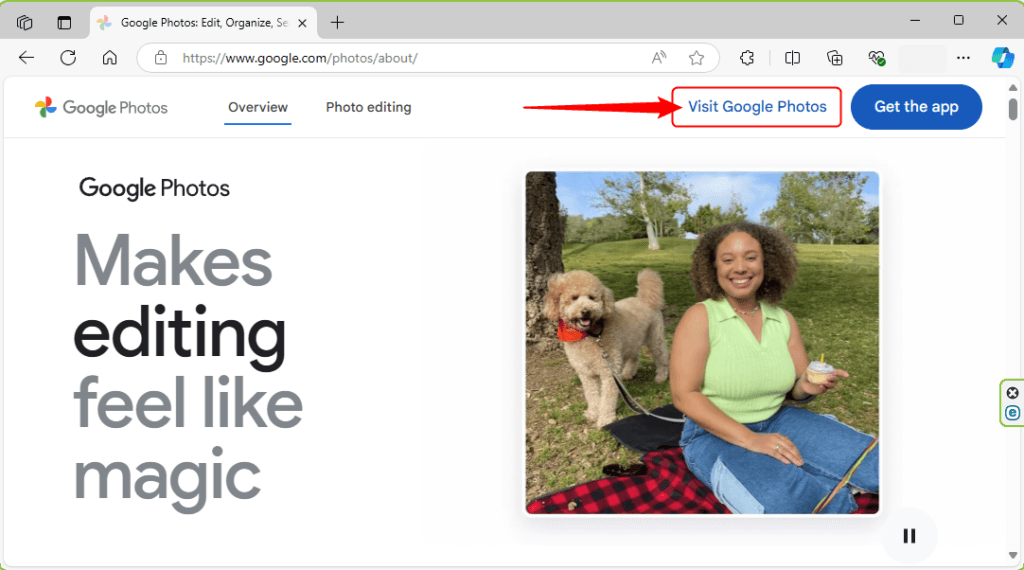Open the Copilot sidebar icon

click(x=1002, y=58)
